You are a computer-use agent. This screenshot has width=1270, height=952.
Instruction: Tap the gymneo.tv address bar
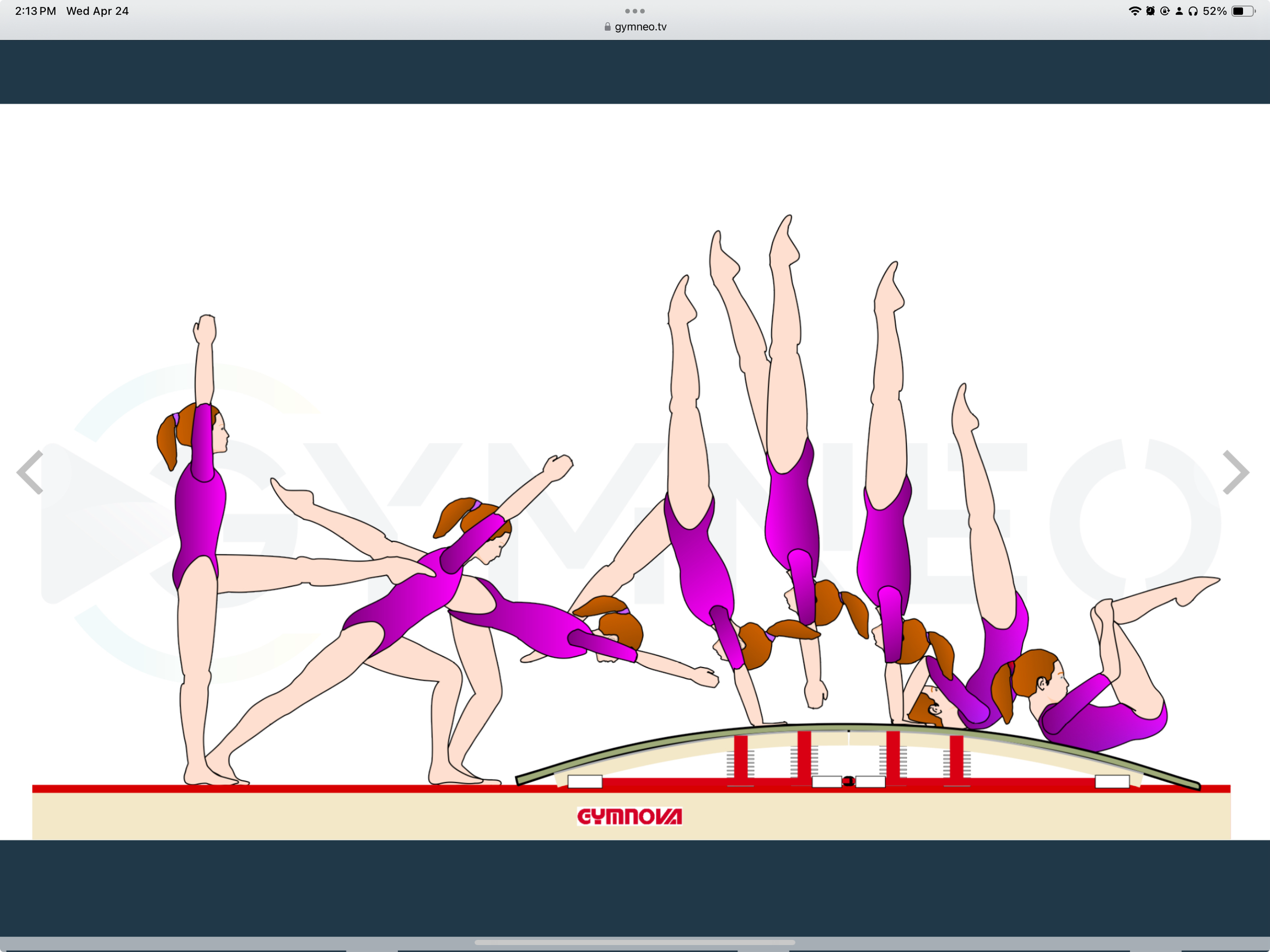pos(640,26)
